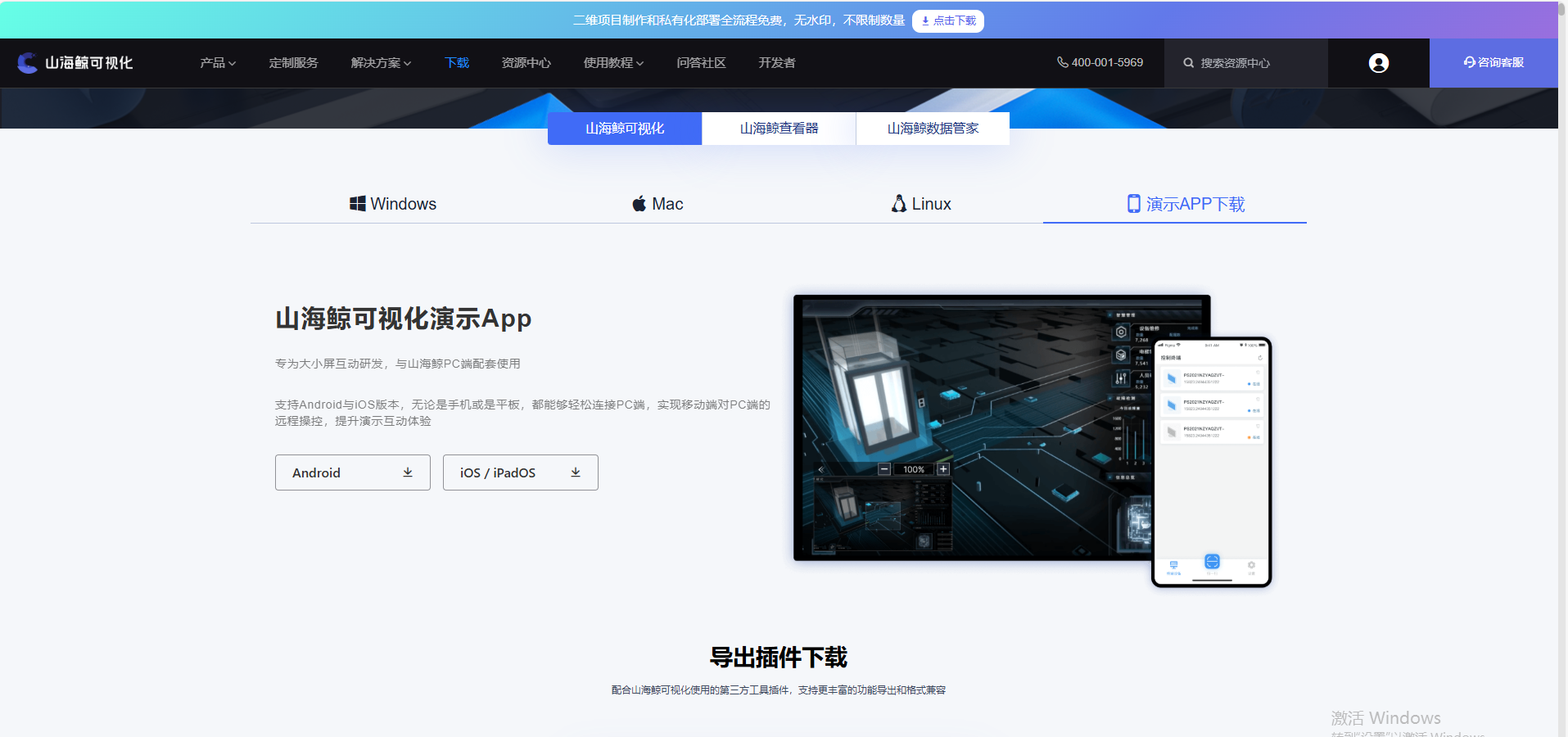Click the phone number 400-001-5969
The width and height of the screenshot is (1568, 737).
point(1100,62)
